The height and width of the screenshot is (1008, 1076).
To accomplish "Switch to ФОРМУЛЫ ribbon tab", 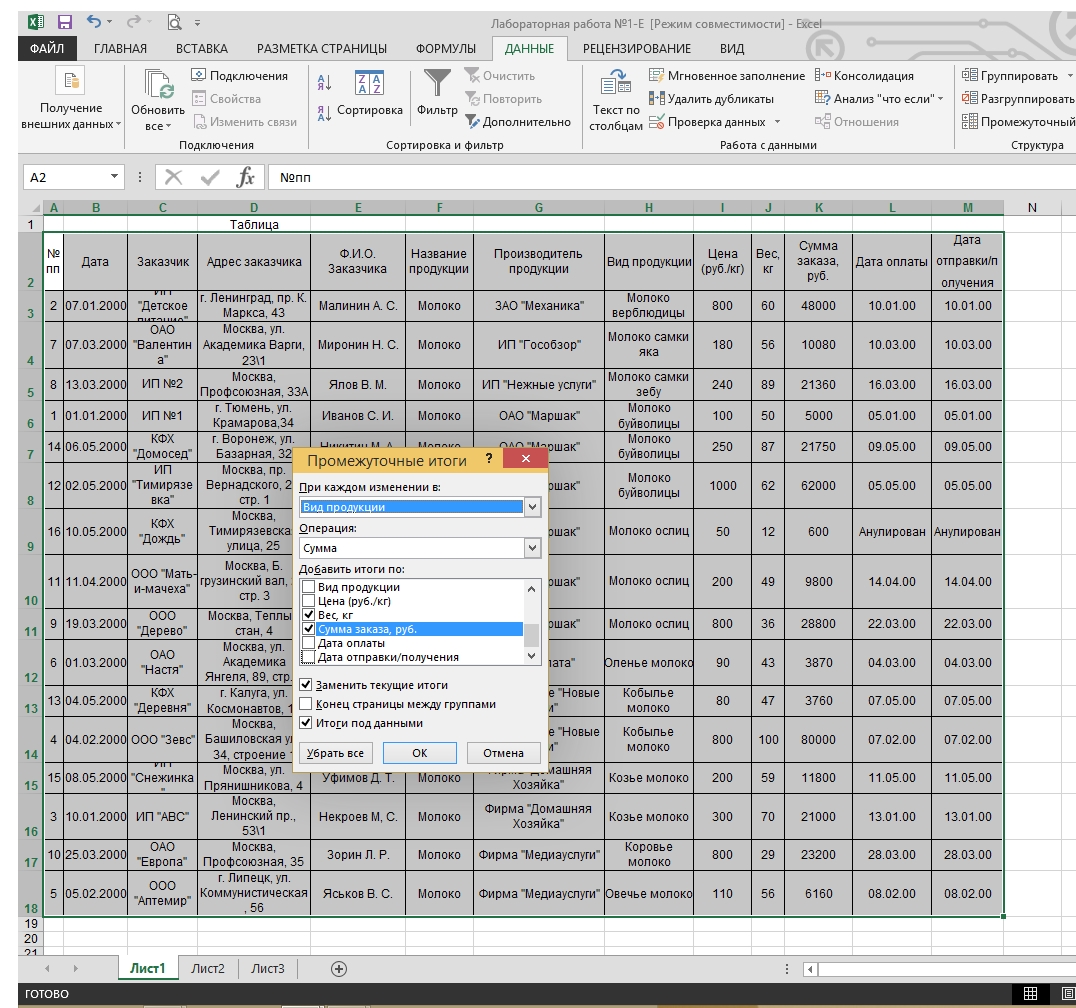I will pos(445,49).
